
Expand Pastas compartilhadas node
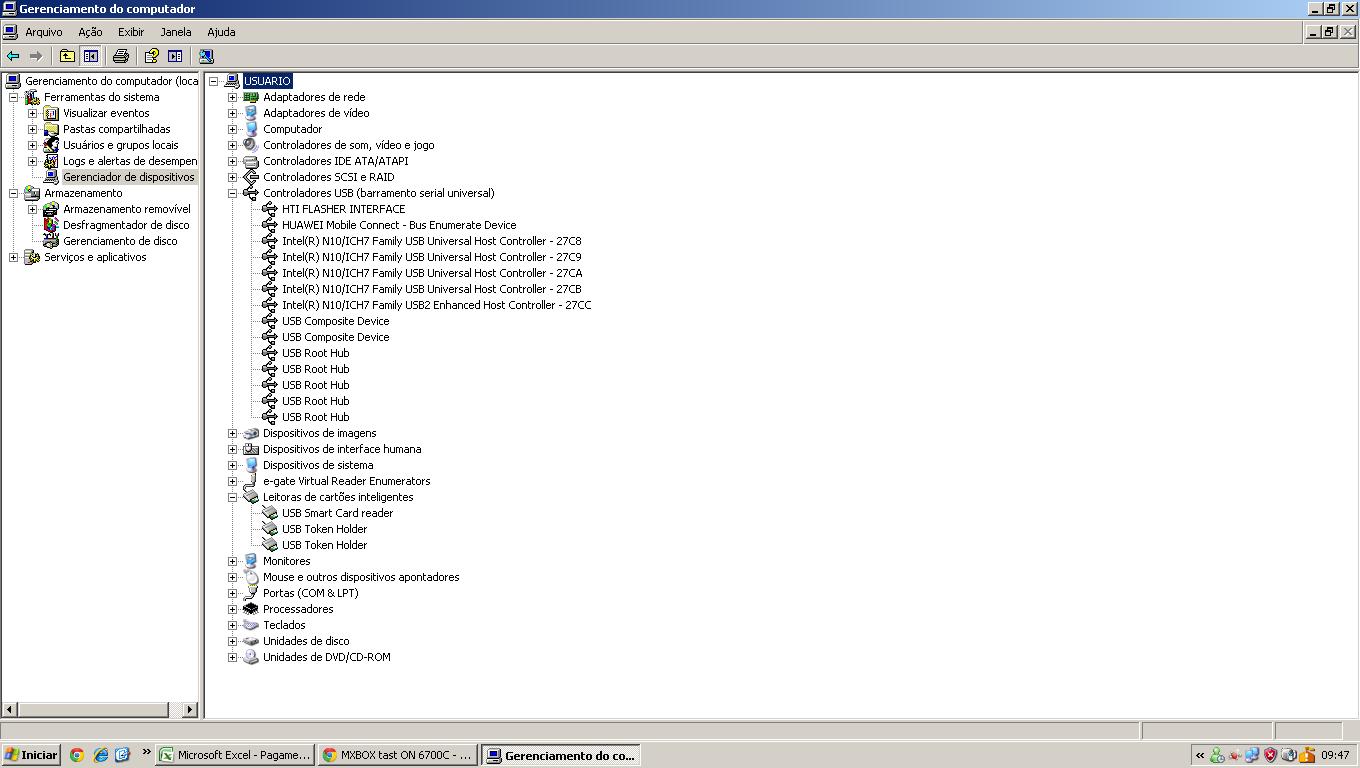(x=33, y=129)
